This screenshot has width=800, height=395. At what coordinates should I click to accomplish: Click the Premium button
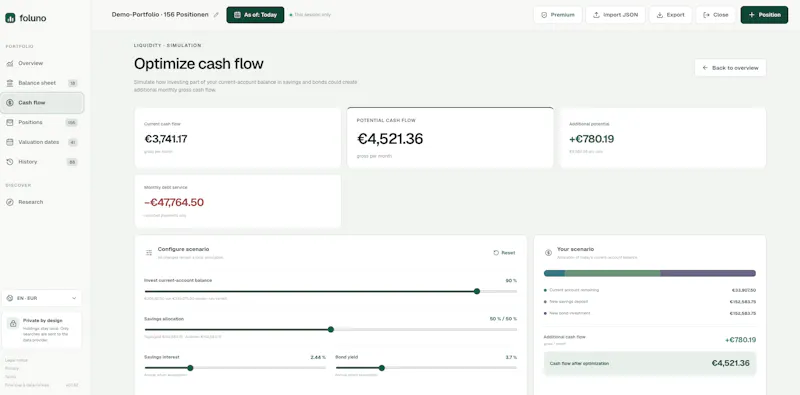[x=558, y=15]
